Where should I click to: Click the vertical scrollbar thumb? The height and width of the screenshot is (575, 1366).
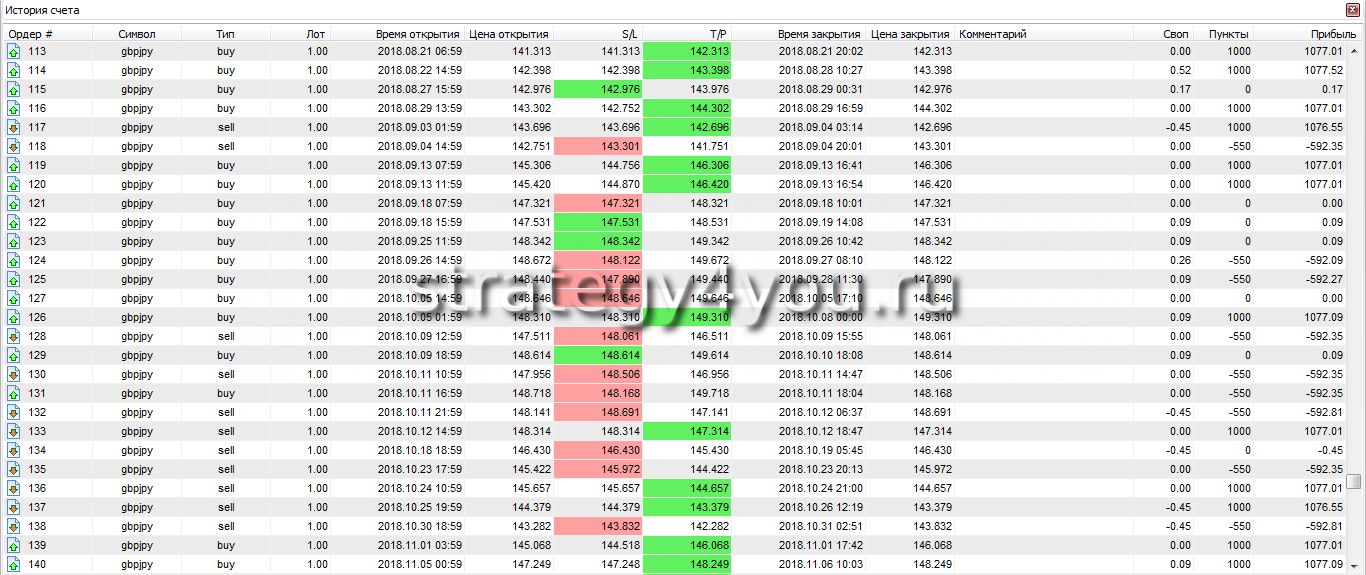pos(1354,481)
